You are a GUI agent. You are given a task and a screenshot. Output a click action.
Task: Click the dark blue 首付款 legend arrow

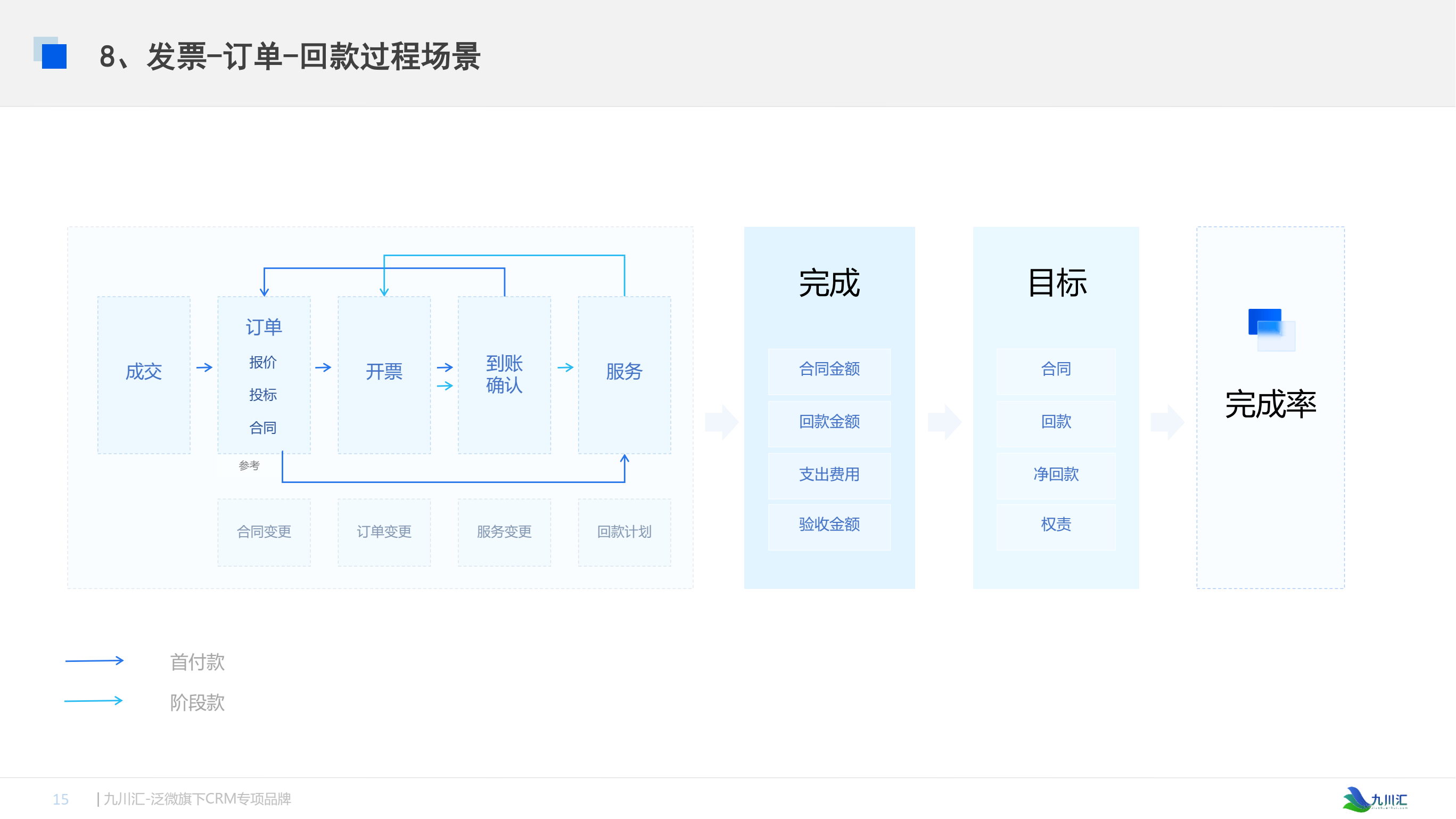click(94, 660)
